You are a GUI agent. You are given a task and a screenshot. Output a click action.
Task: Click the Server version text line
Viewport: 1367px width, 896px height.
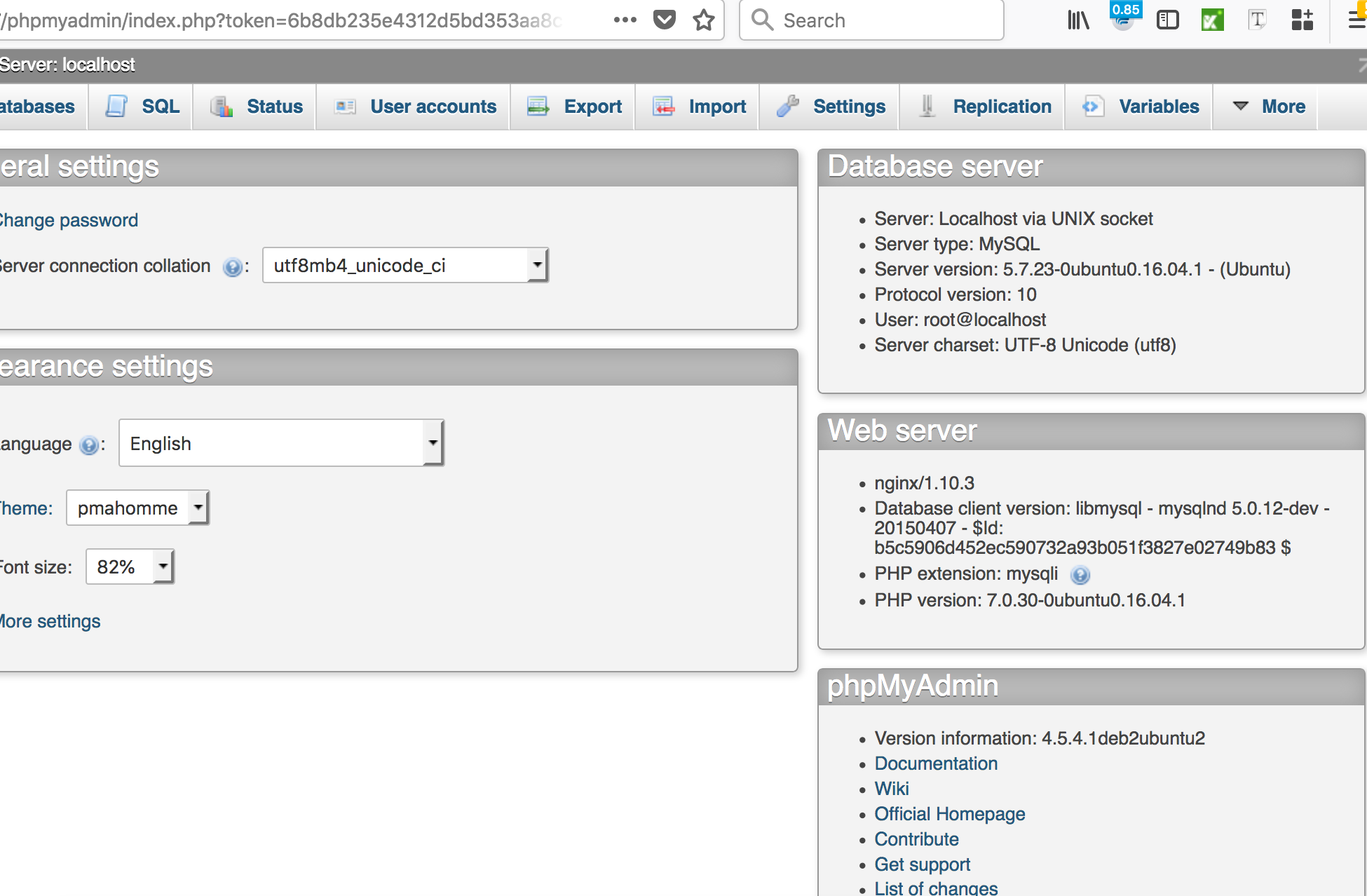(x=1082, y=269)
